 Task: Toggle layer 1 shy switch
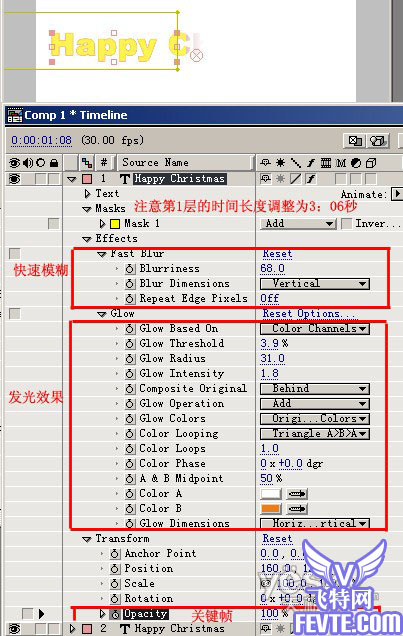pyautogui.click(x=266, y=179)
